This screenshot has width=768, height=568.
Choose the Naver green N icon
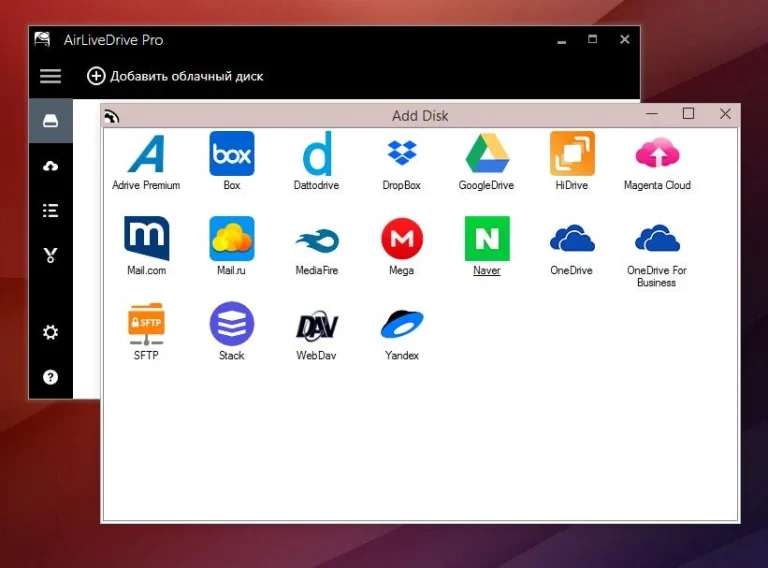[487, 238]
